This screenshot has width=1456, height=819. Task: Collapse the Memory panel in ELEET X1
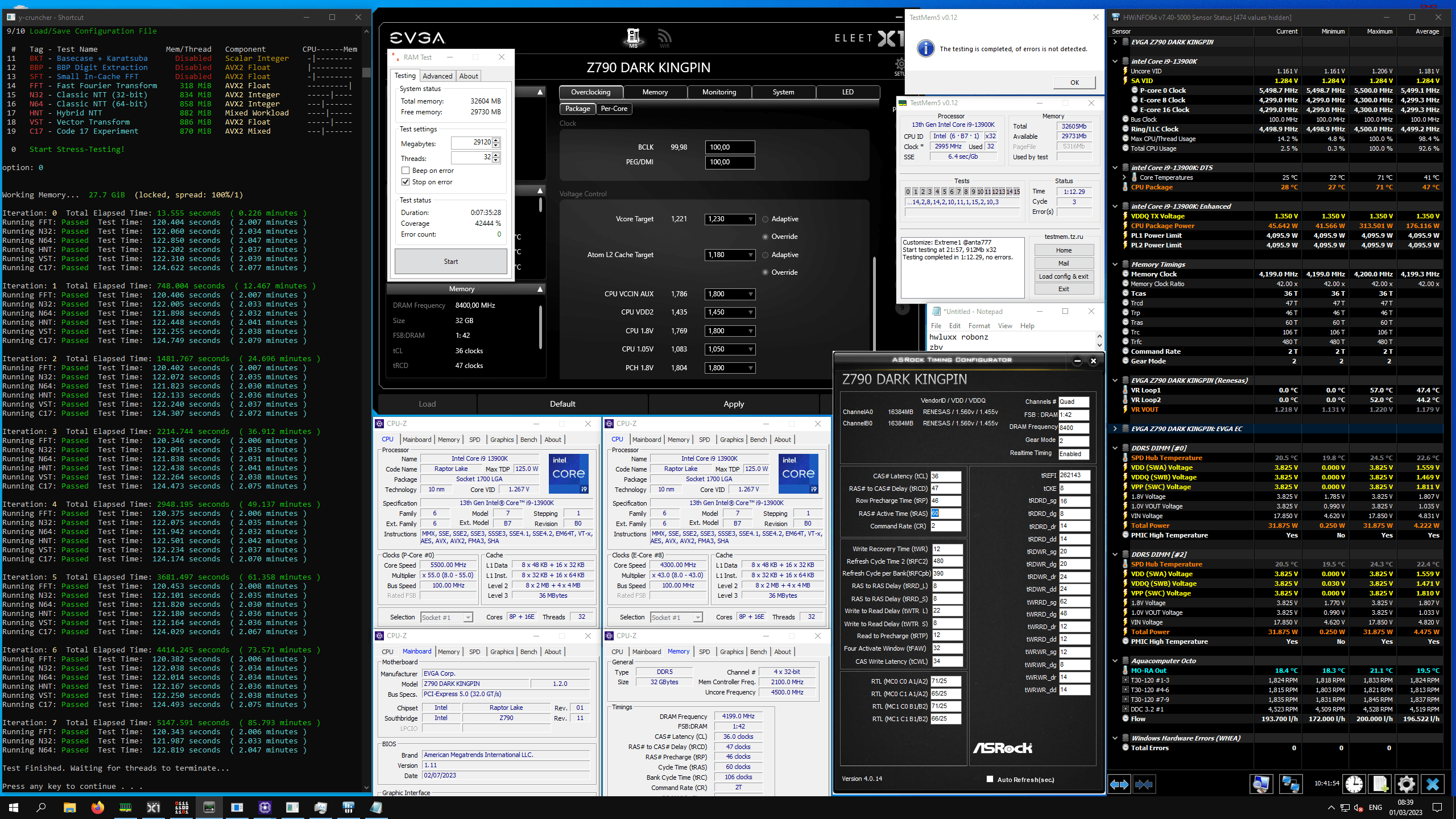coord(540,289)
